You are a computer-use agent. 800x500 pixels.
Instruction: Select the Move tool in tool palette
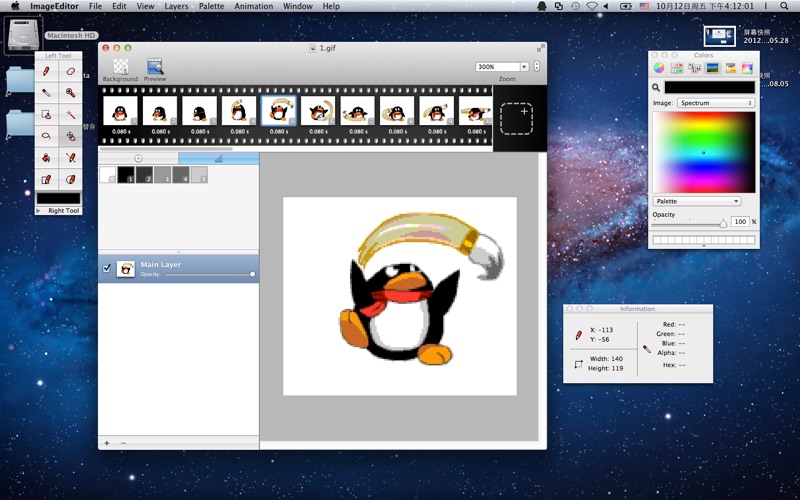tap(70, 136)
